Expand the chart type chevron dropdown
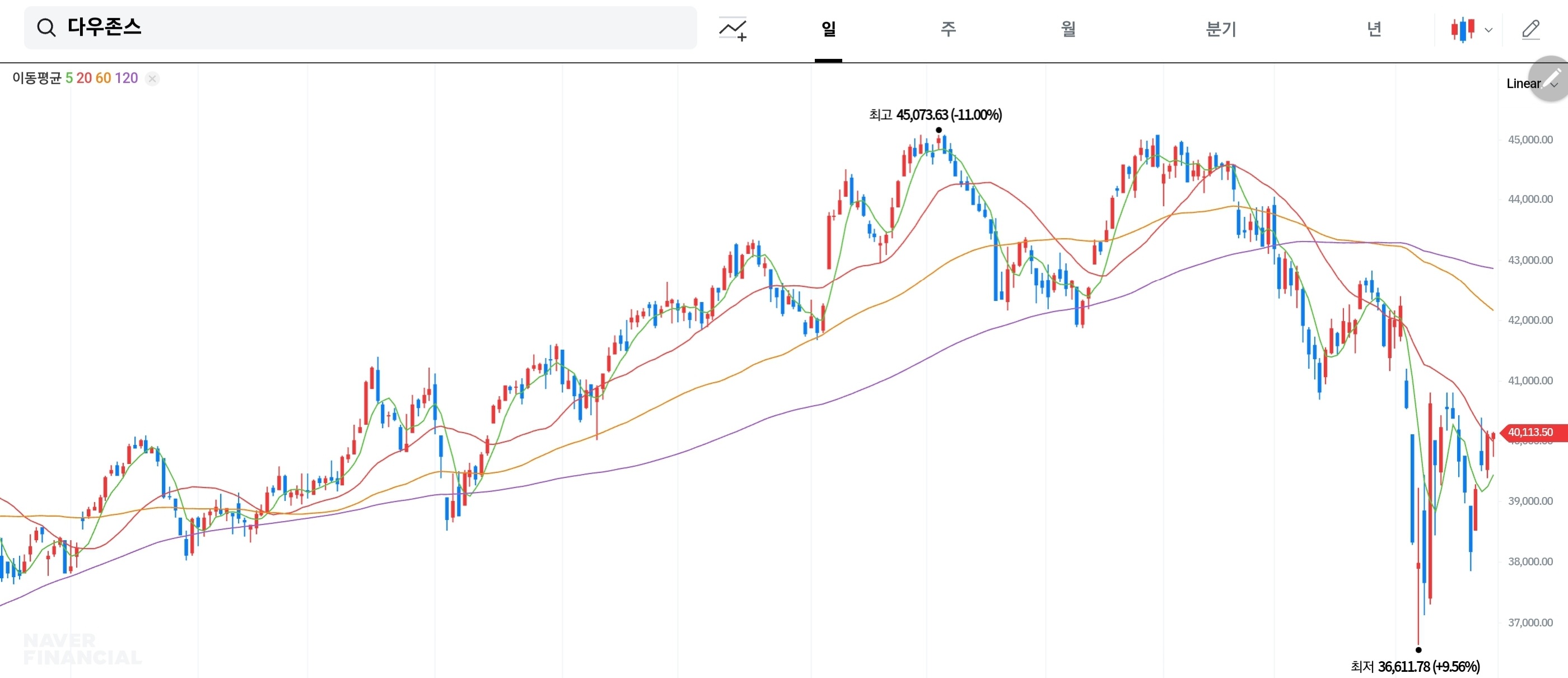 (x=1488, y=30)
